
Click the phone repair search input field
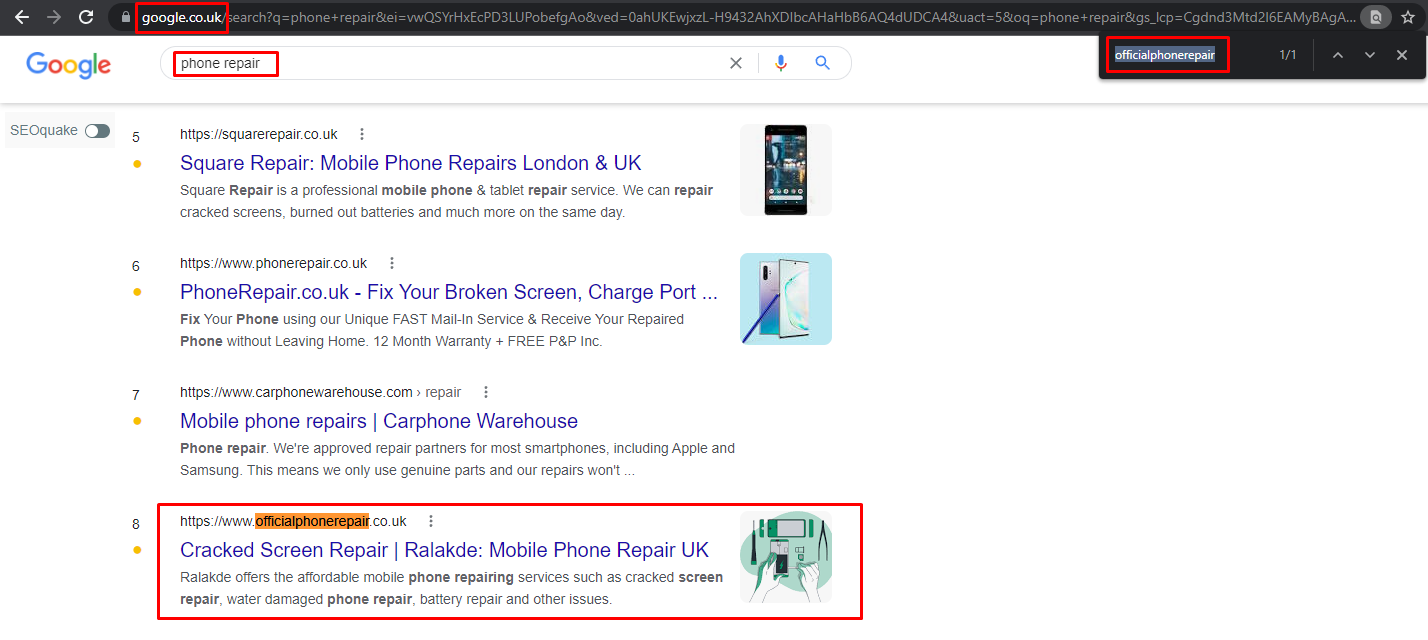(x=450, y=63)
